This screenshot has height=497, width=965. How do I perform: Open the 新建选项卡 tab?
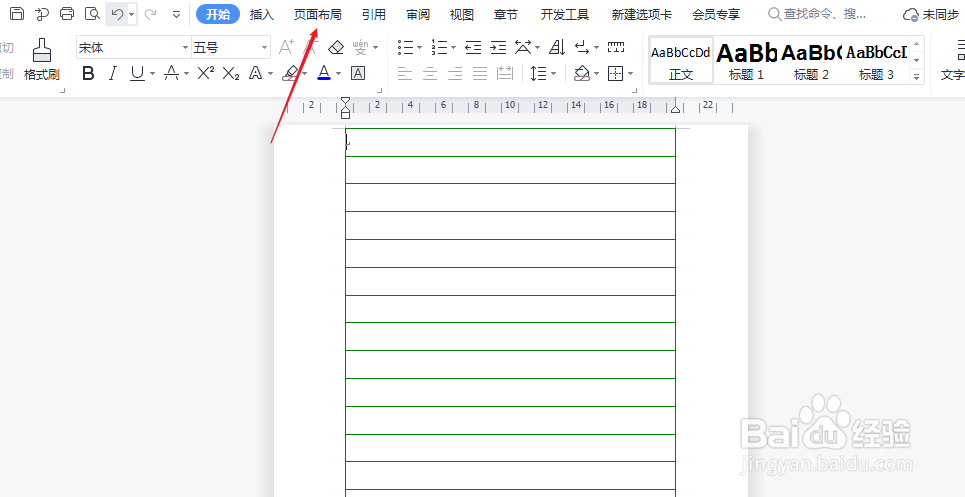click(641, 15)
